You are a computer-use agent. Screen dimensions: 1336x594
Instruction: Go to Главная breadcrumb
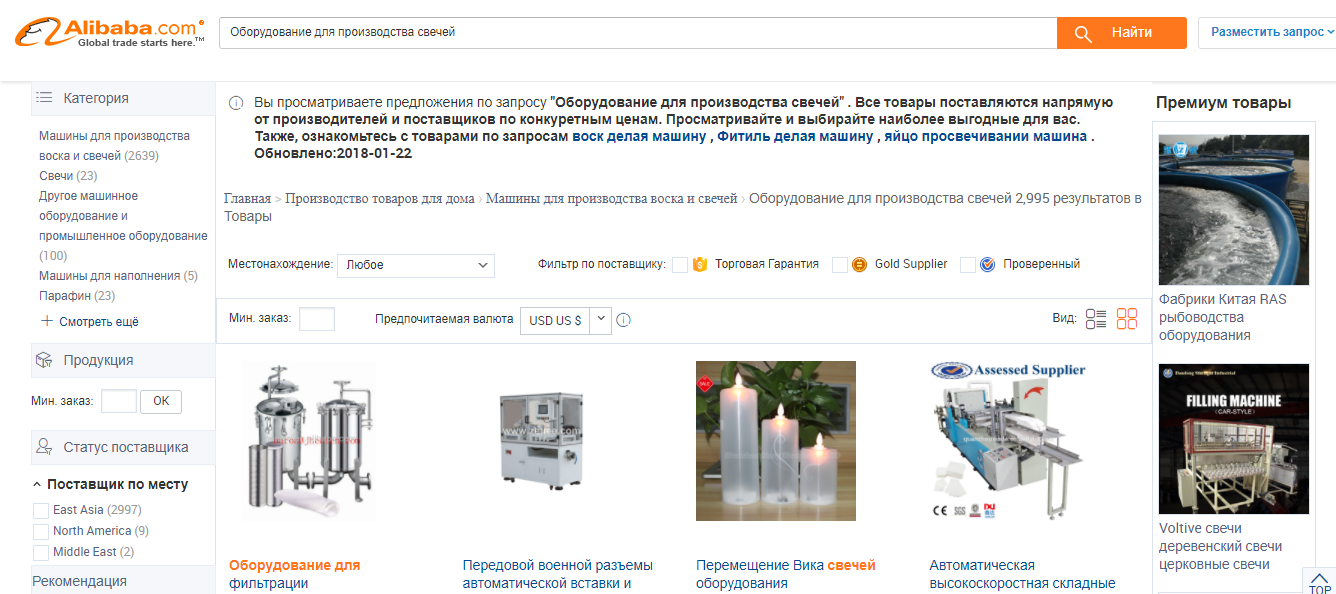[247, 198]
